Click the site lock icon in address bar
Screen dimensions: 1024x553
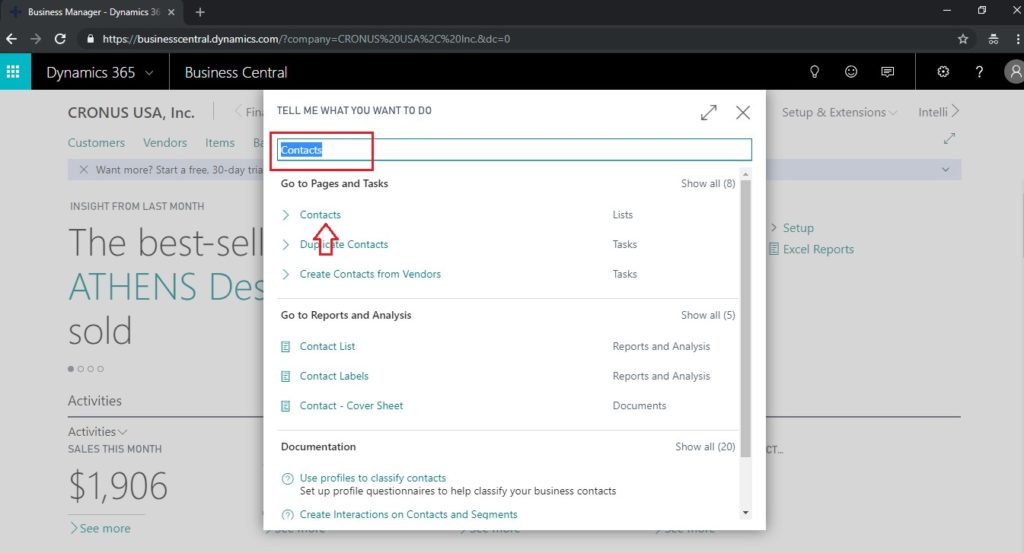tap(90, 39)
